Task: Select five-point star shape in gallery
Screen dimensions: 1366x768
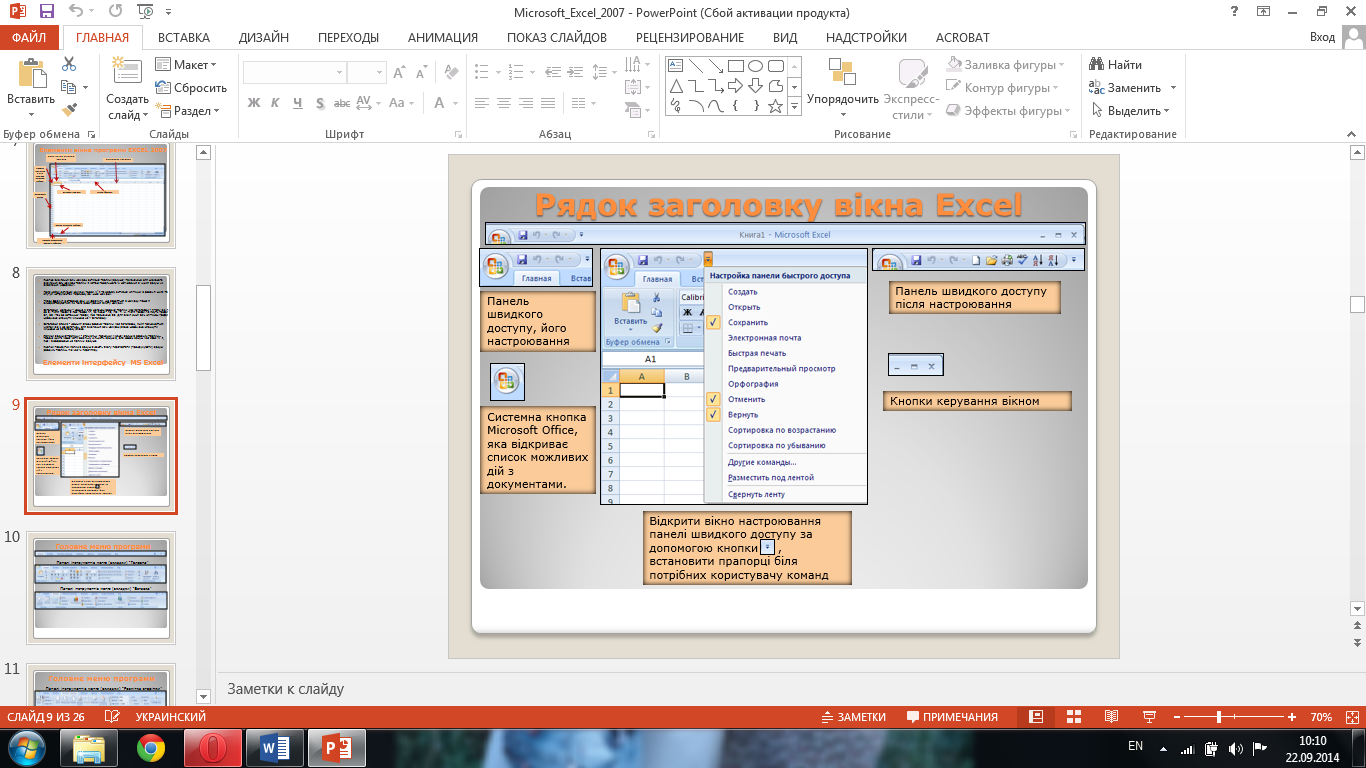Action: tap(775, 106)
